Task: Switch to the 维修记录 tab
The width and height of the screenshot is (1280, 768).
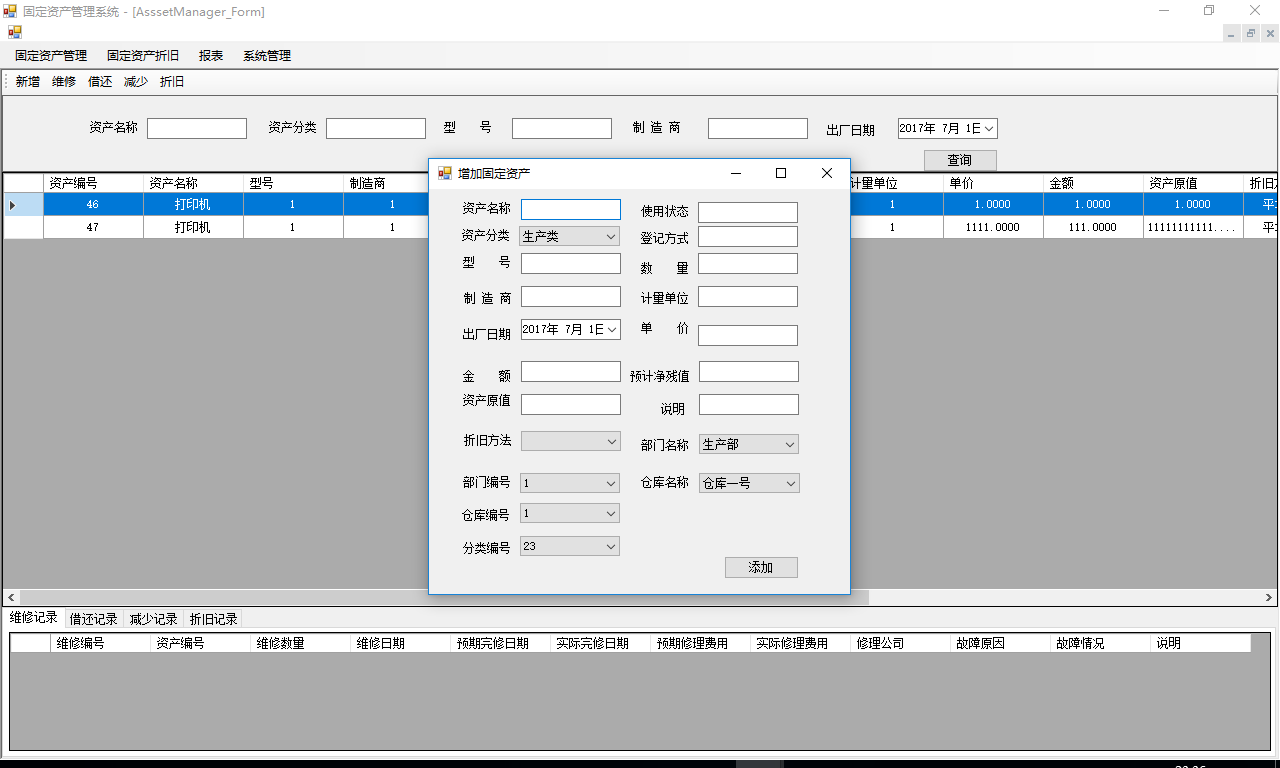Action: point(34,618)
